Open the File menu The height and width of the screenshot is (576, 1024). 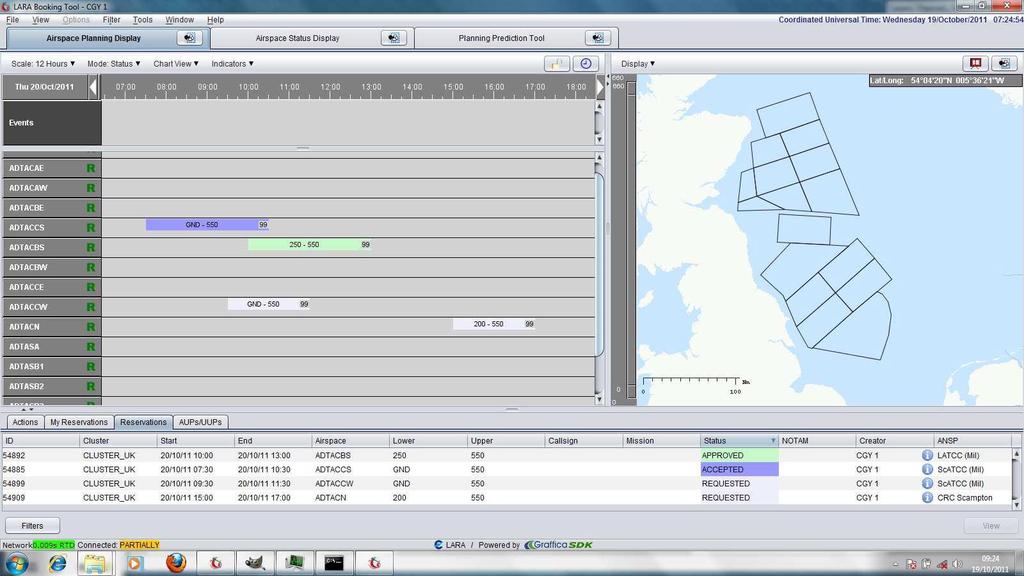[x=12, y=20]
